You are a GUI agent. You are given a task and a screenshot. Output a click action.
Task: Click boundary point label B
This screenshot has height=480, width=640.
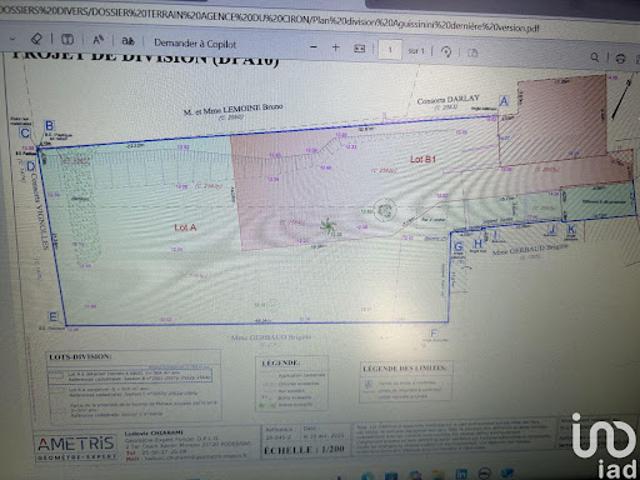coord(49,126)
